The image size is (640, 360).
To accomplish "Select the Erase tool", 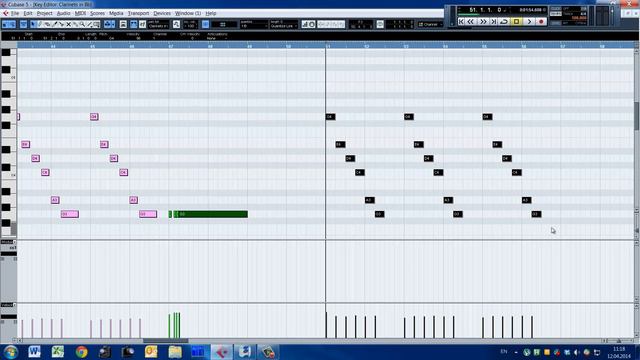I will point(47,24).
